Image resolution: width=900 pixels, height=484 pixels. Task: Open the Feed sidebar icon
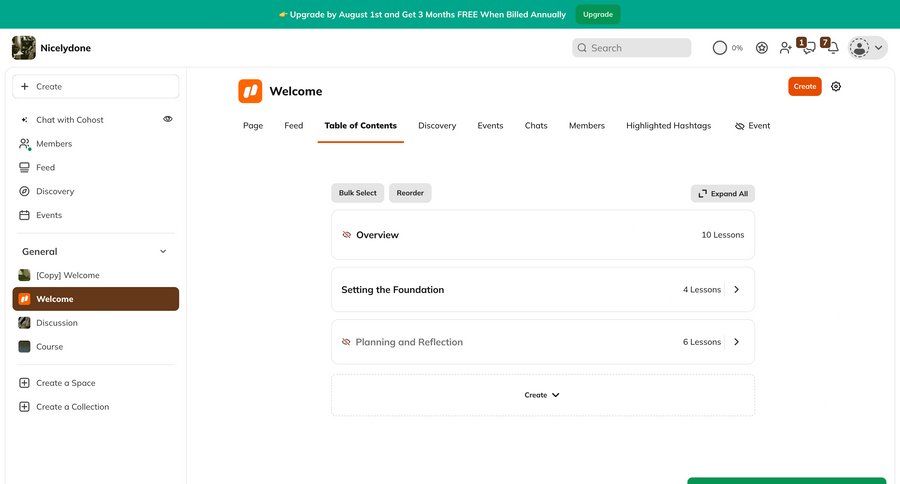click(x=24, y=168)
